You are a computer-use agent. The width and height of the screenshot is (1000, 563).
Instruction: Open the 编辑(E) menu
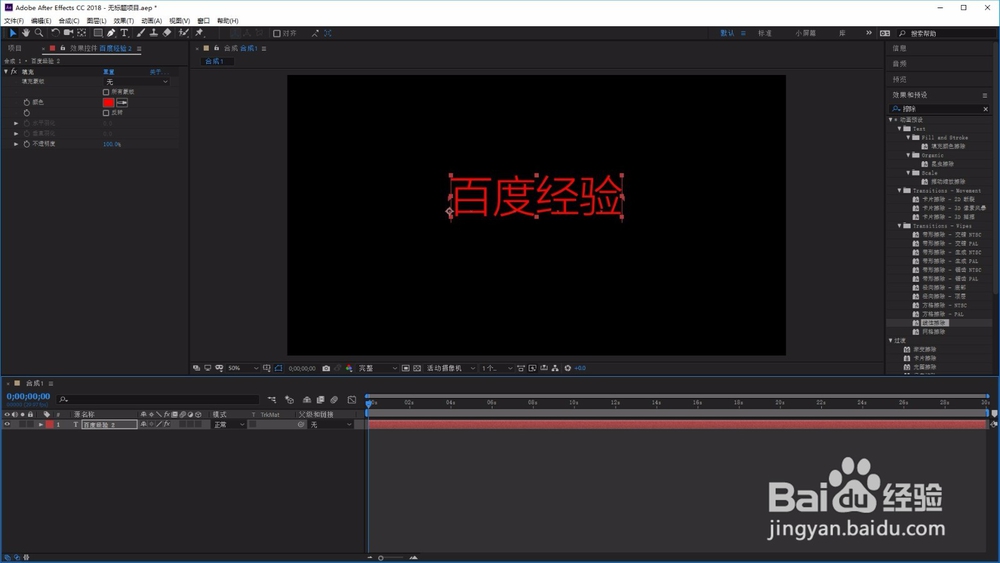click(41, 21)
